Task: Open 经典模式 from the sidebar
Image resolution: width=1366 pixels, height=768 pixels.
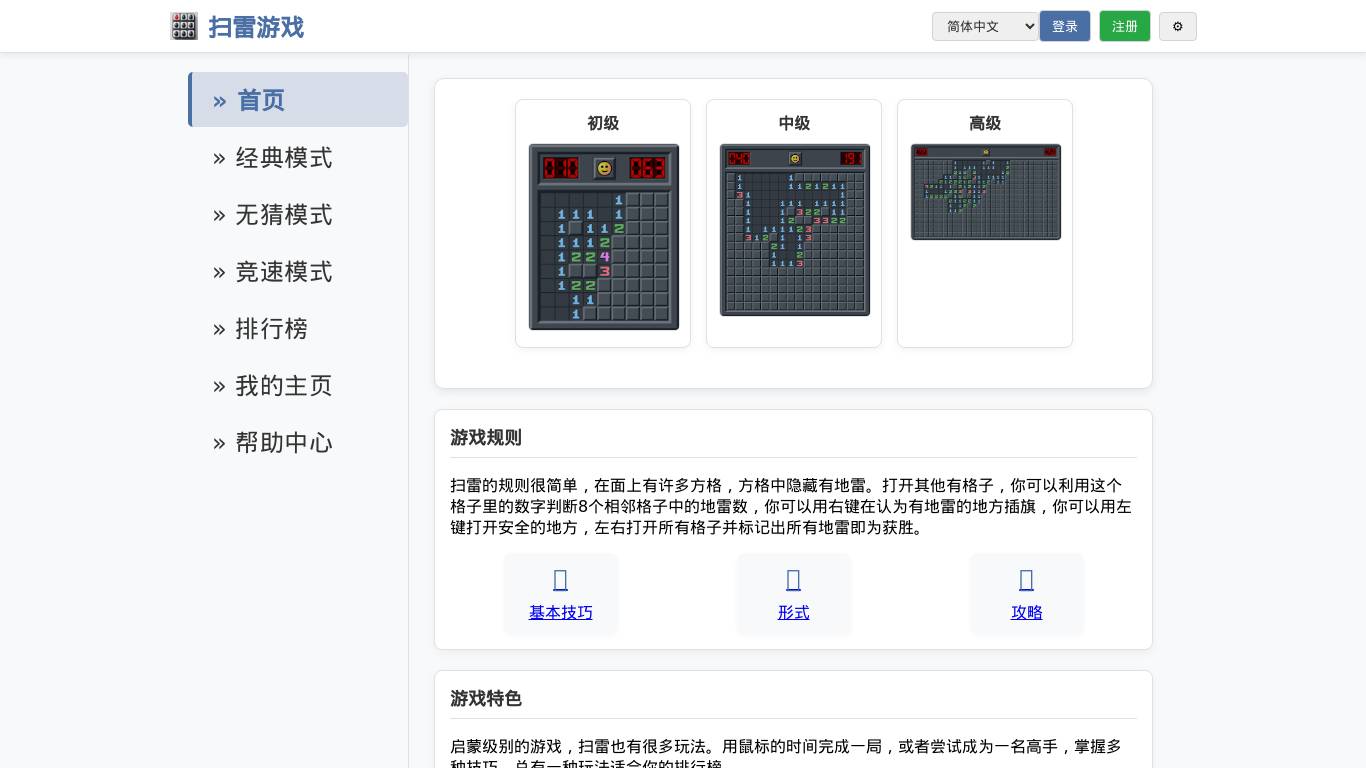Action: [284, 158]
